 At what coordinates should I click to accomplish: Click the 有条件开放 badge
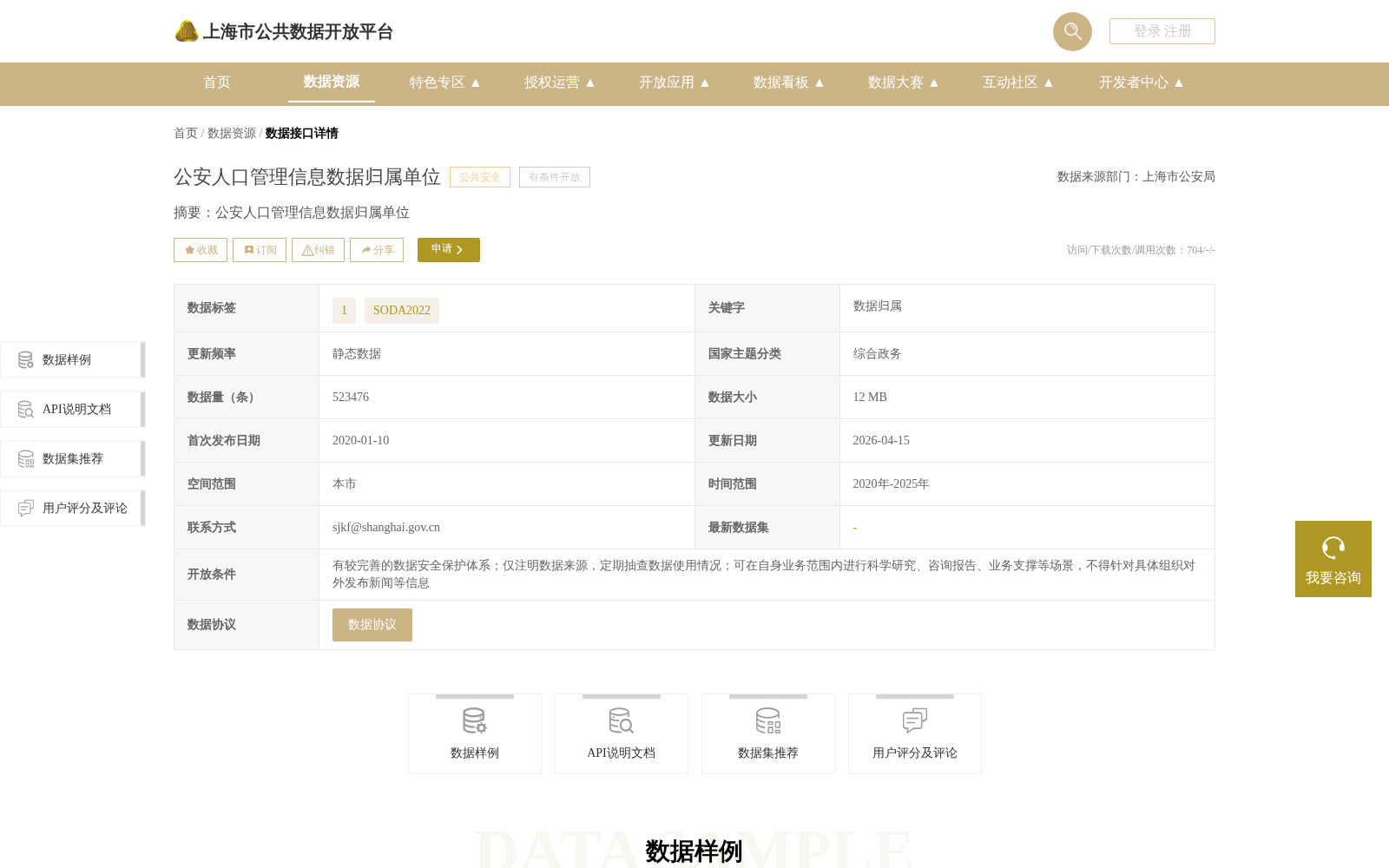click(x=555, y=177)
